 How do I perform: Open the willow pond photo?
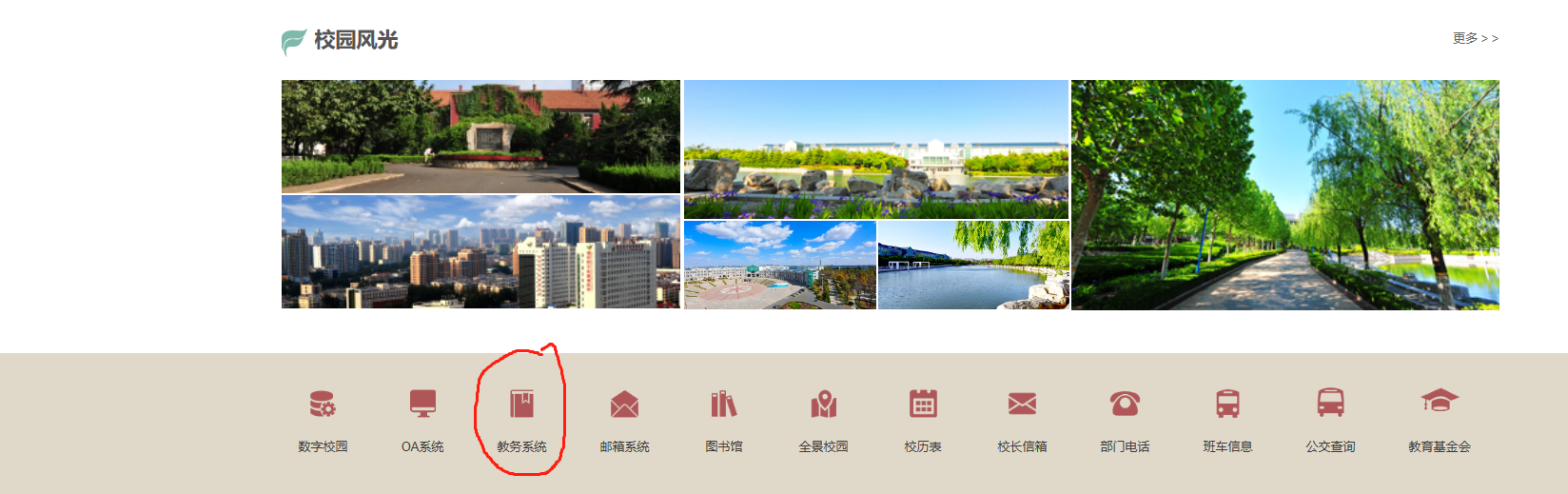pos(973,266)
